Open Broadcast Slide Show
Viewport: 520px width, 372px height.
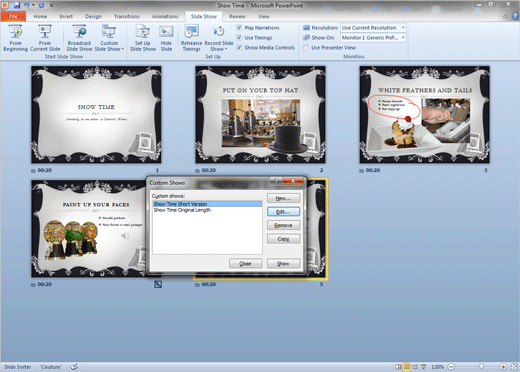click(x=79, y=38)
